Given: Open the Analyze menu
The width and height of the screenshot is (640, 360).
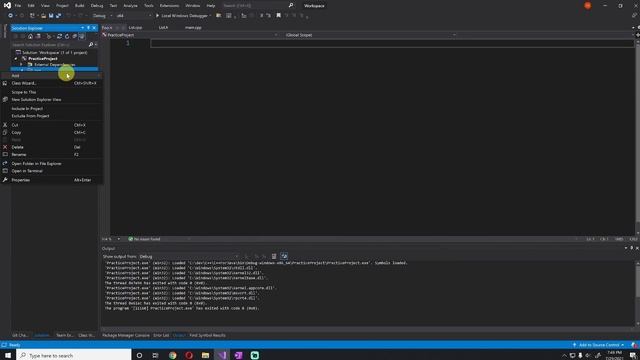Looking at the screenshot, I should click(130, 6).
